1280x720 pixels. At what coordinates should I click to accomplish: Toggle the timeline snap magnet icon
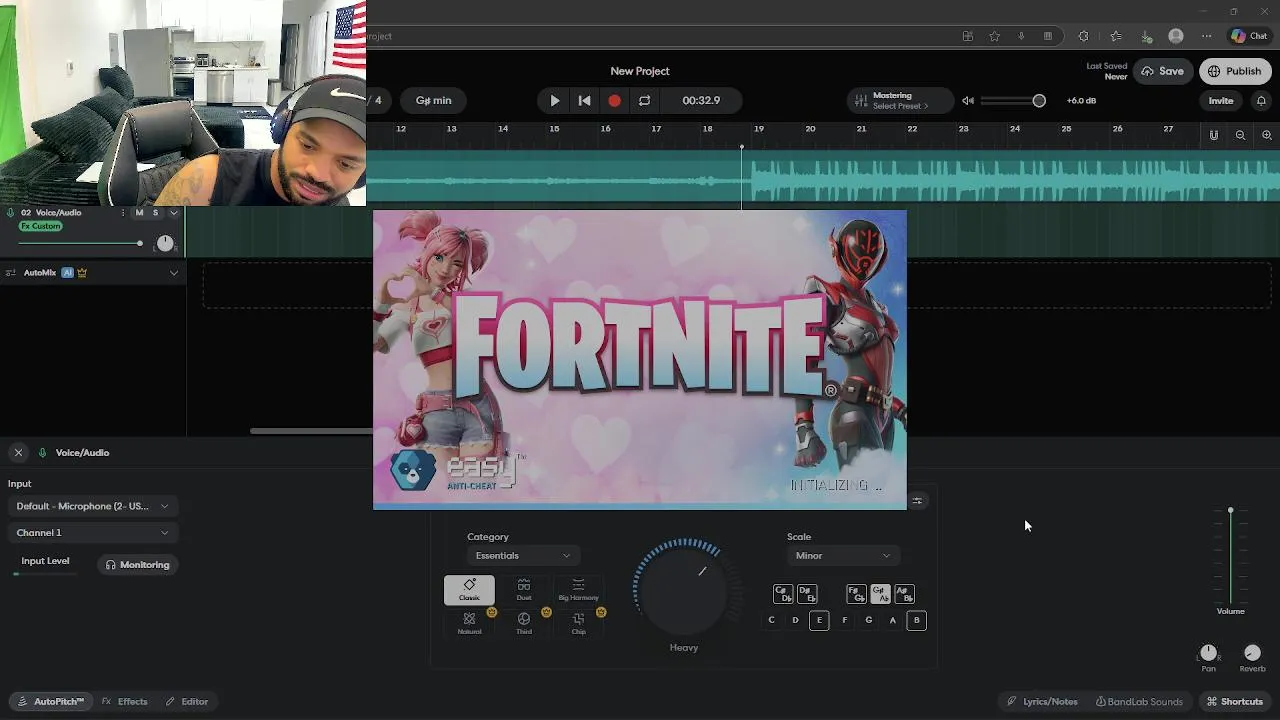(x=1214, y=135)
